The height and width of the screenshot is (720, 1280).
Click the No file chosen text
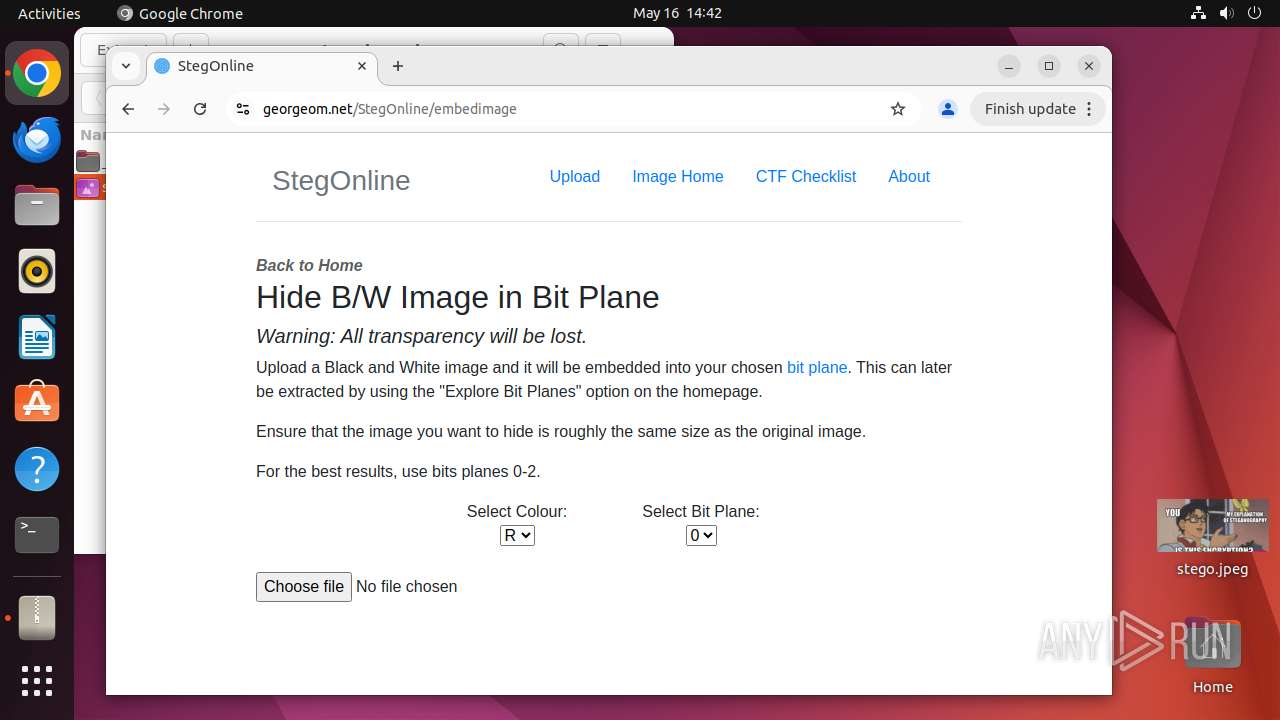(407, 587)
